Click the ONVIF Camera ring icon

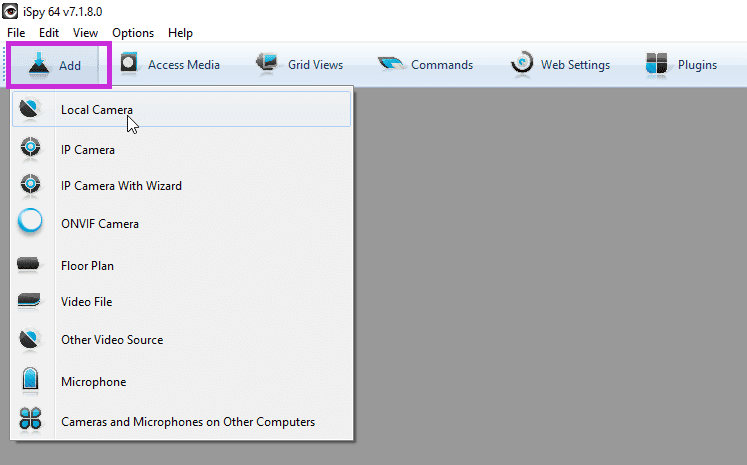click(x=30, y=222)
